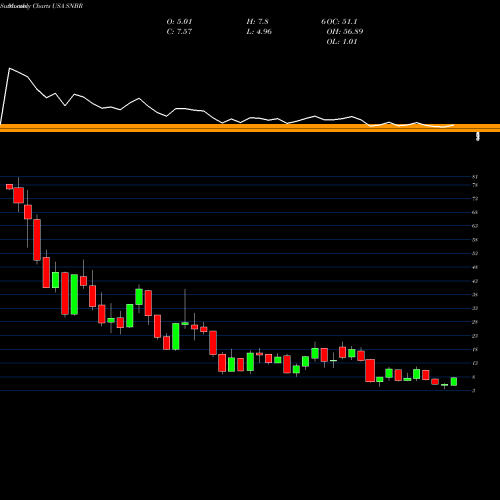Screen dimensions: 500x500
Task: Click the '52' price axis label
Action: click(x=475, y=253)
